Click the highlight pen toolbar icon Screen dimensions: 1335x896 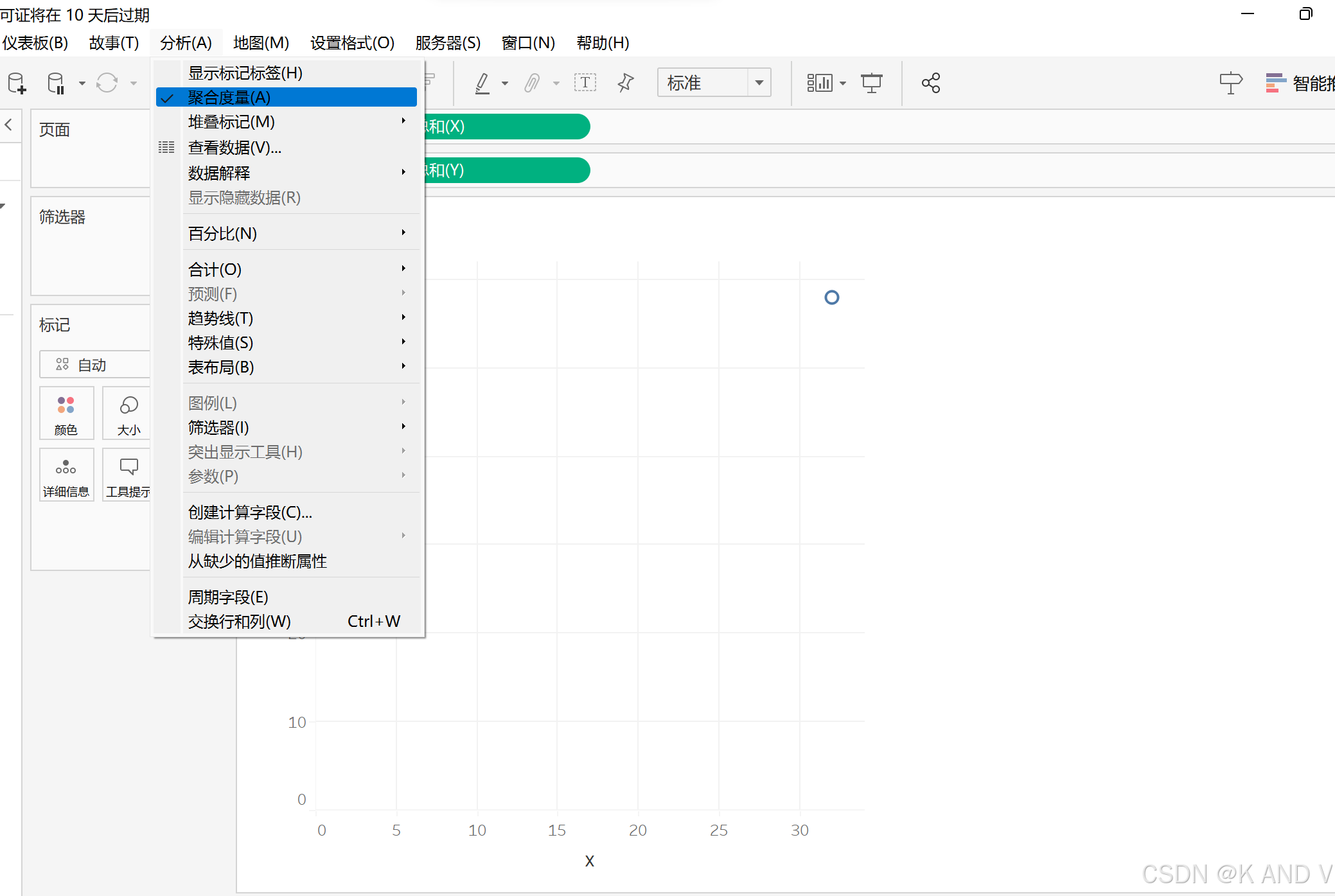483,83
